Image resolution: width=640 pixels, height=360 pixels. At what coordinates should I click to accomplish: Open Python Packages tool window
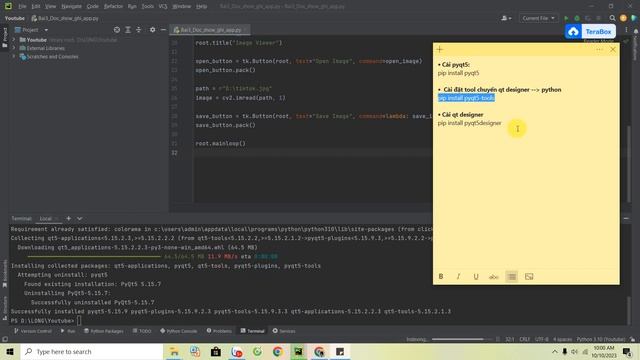click(104, 331)
